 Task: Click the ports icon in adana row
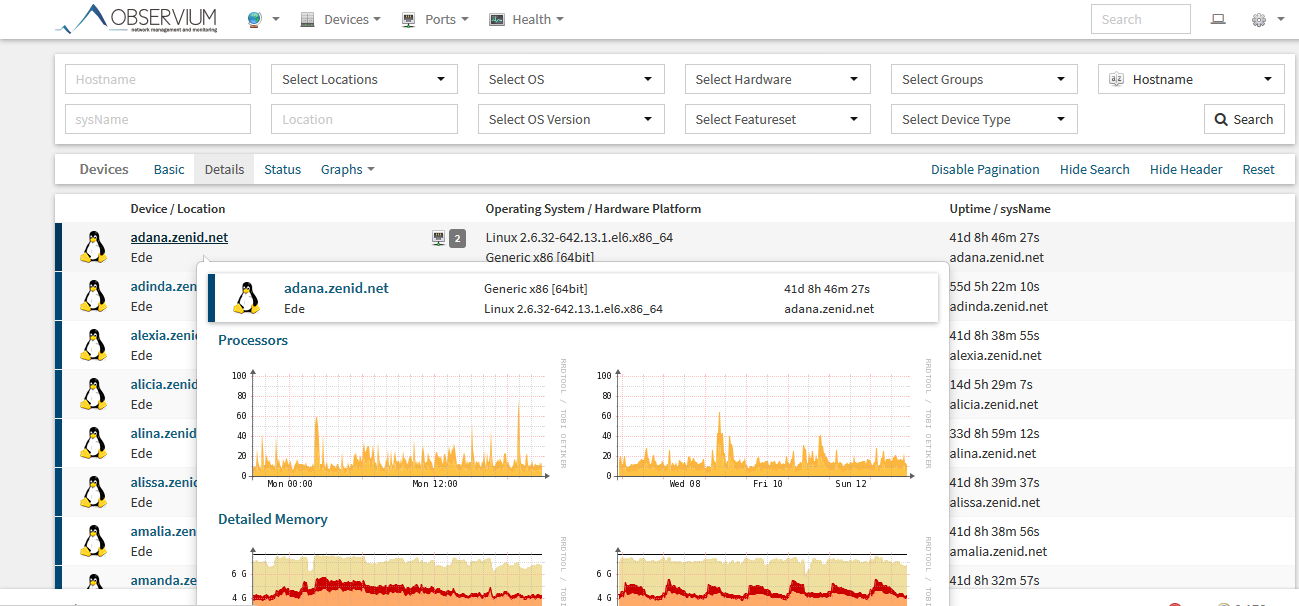pos(437,238)
